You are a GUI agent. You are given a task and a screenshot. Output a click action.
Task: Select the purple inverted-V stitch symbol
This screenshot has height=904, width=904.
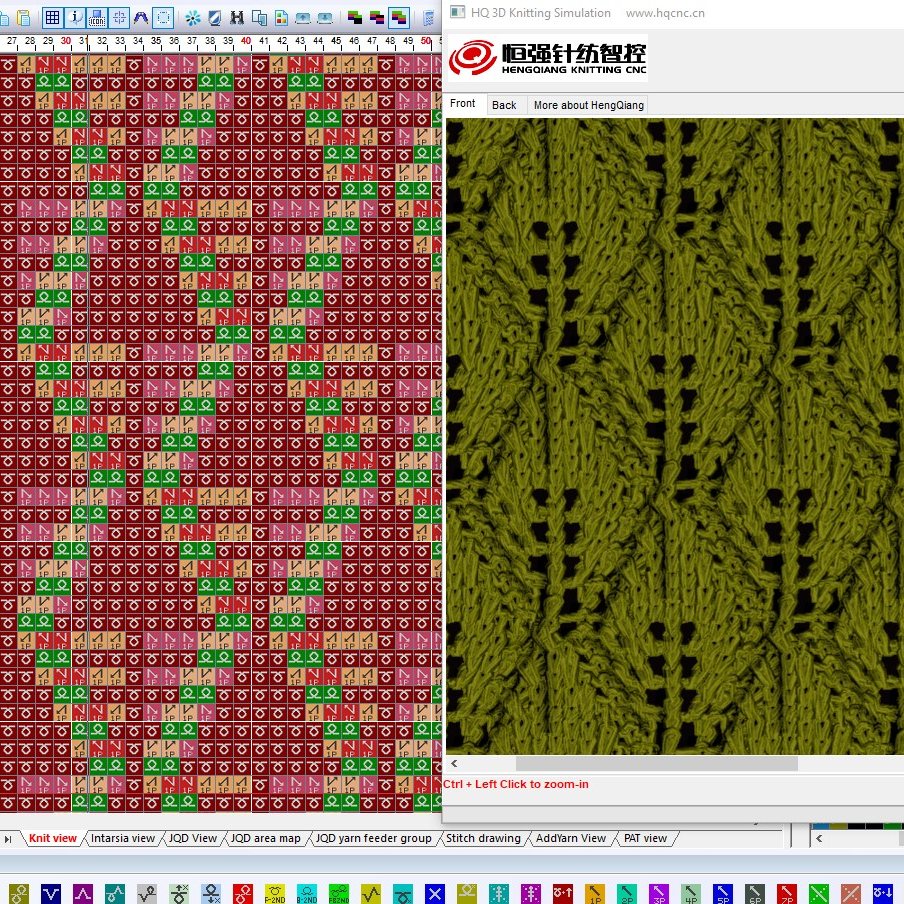click(x=82, y=894)
